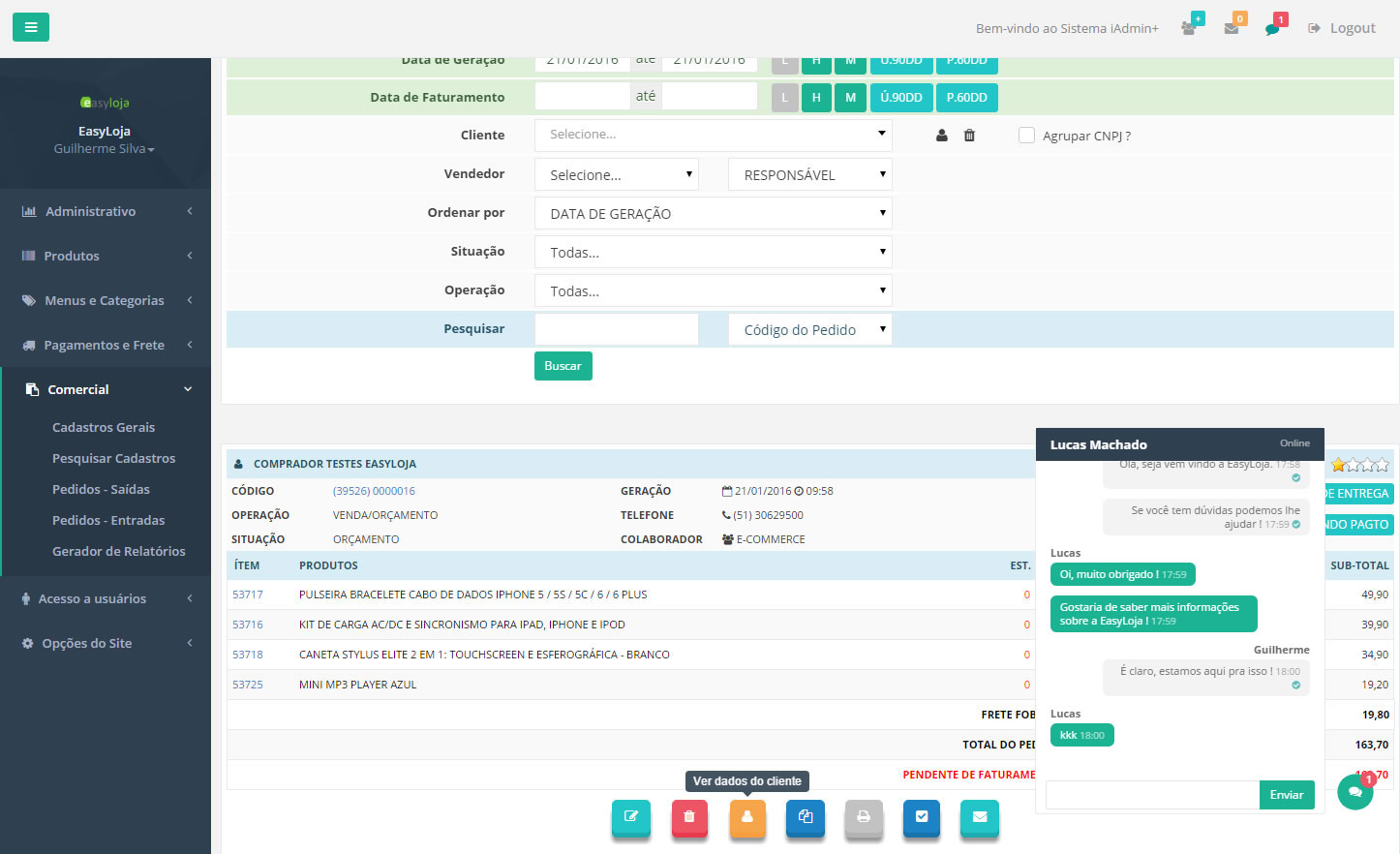Open the floating chat button at bottom right
This screenshot has width=1400, height=854.
click(1354, 791)
